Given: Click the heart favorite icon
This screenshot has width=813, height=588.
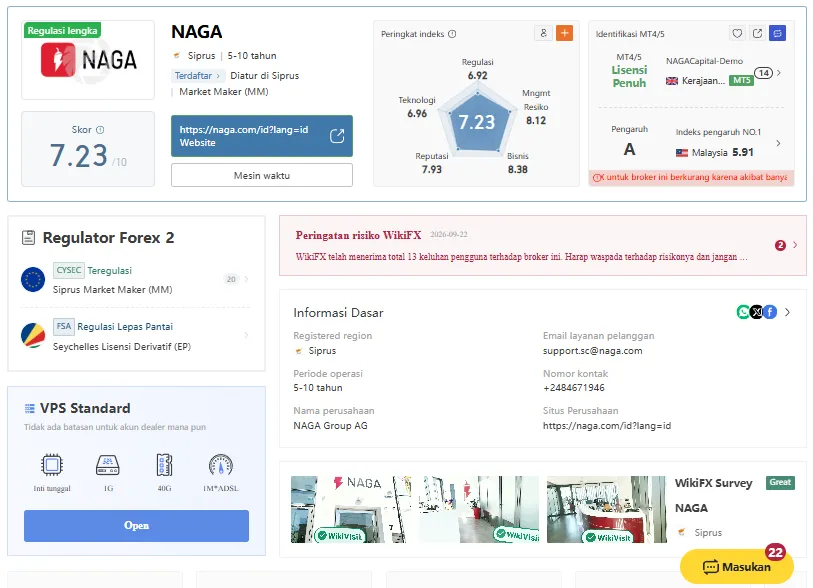Looking at the screenshot, I should [737, 33].
